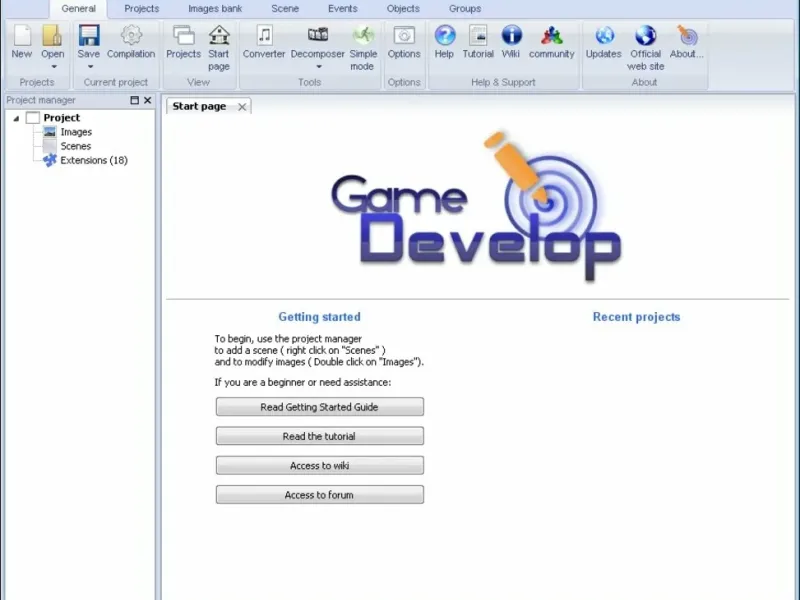Image resolution: width=800 pixels, height=600 pixels.
Task: Select Images label in project tree
Action: tap(76, 132)
